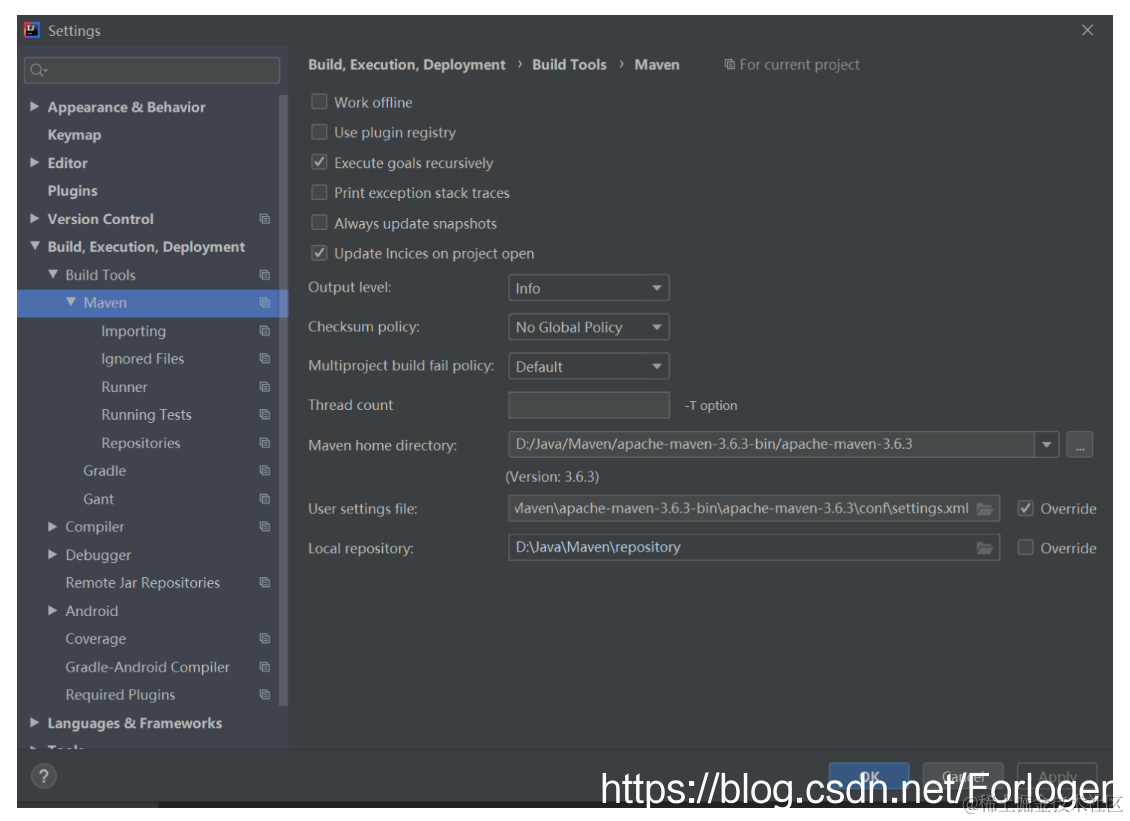Click the project-level icon beside Coverage
Viewport: 1130px width, 821px height.
tap(264, 639)
